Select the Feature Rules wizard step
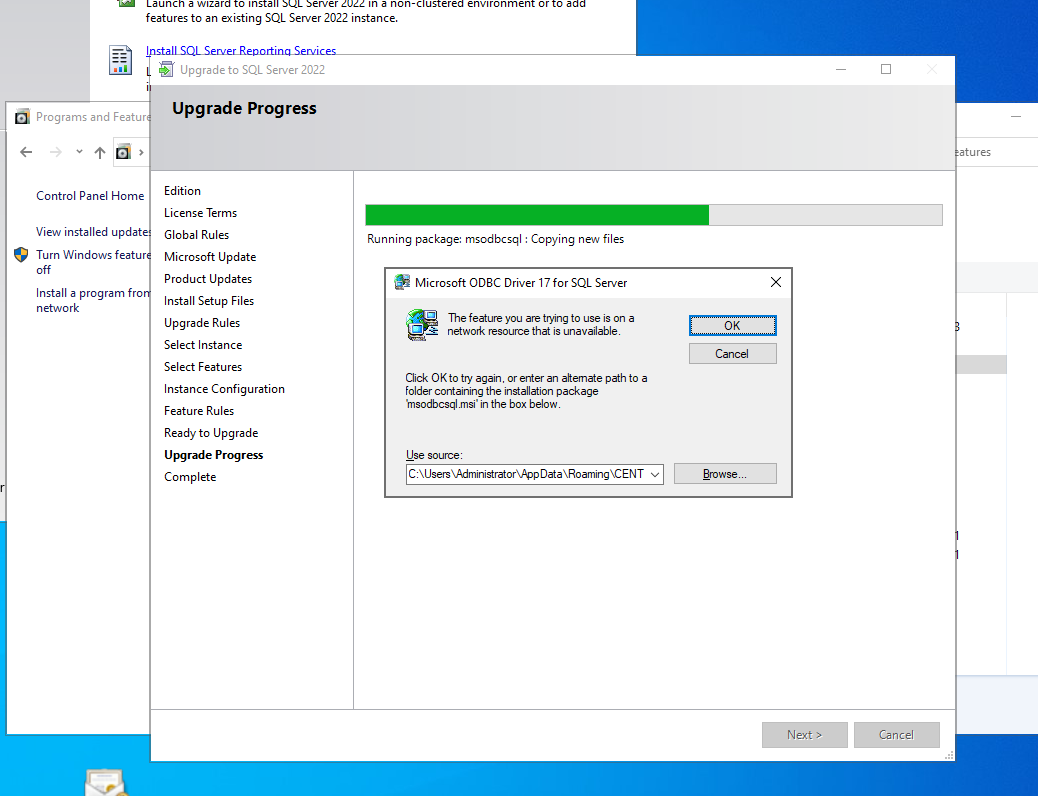Viewport: 1038px width, 796px height. click(199, 411)
